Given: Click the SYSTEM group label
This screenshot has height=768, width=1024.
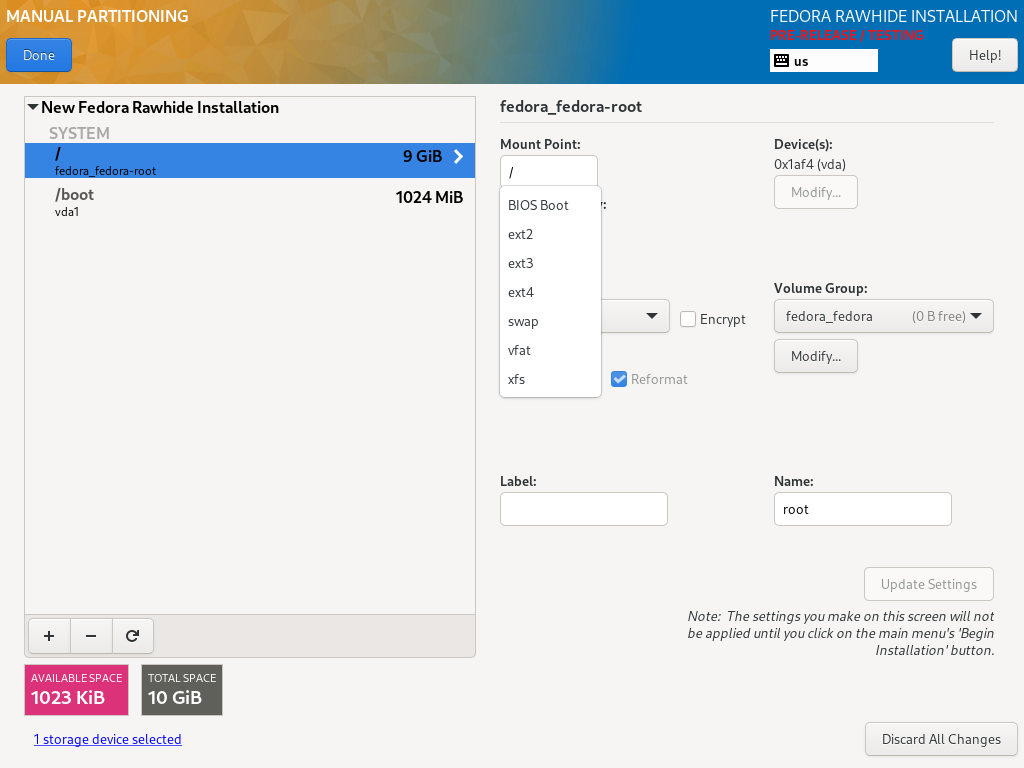Looking at the screenshot, I should [x=79, y=133].
